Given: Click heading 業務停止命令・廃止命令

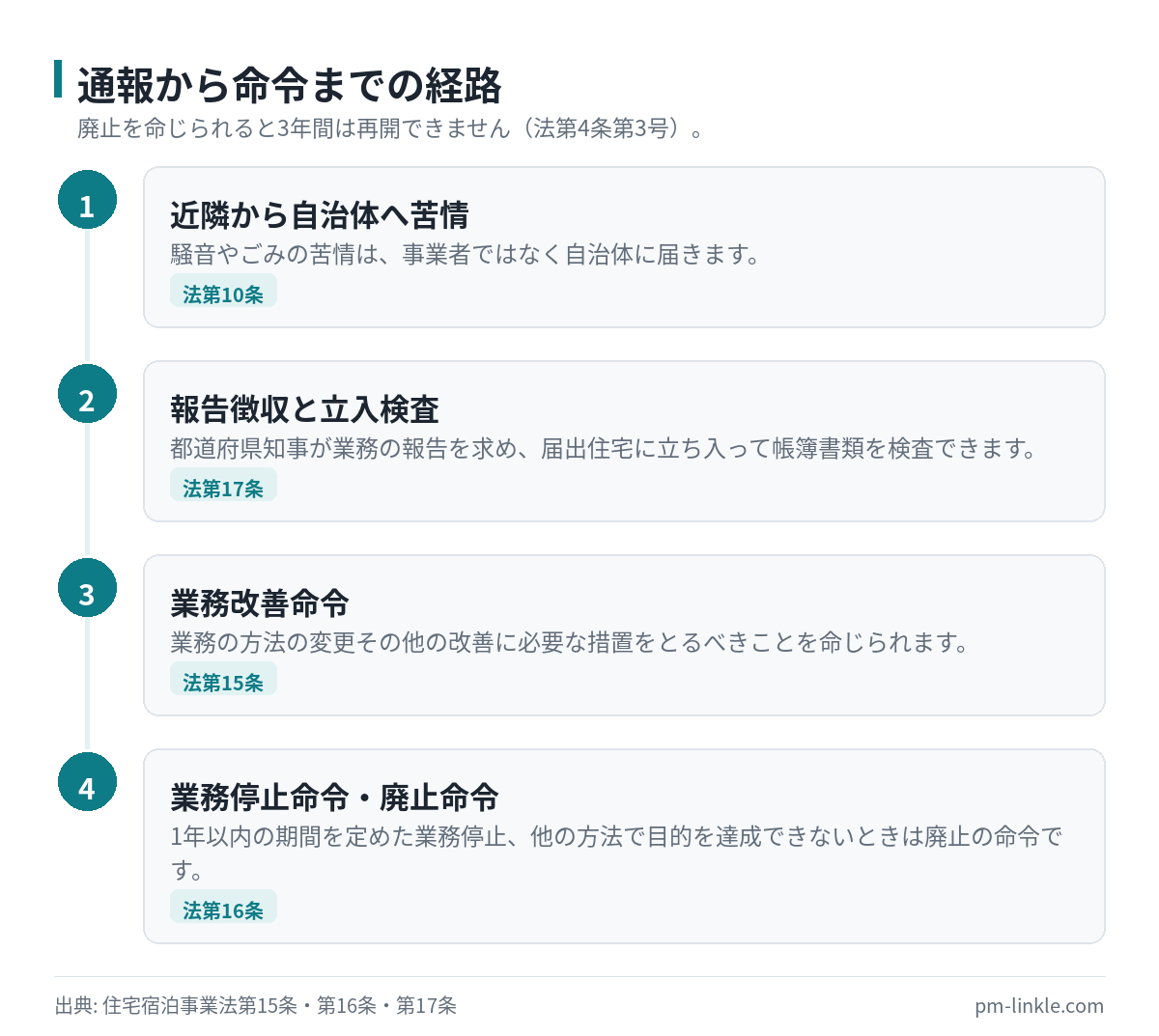Looking at the screenshot, I should coord(334,797).
